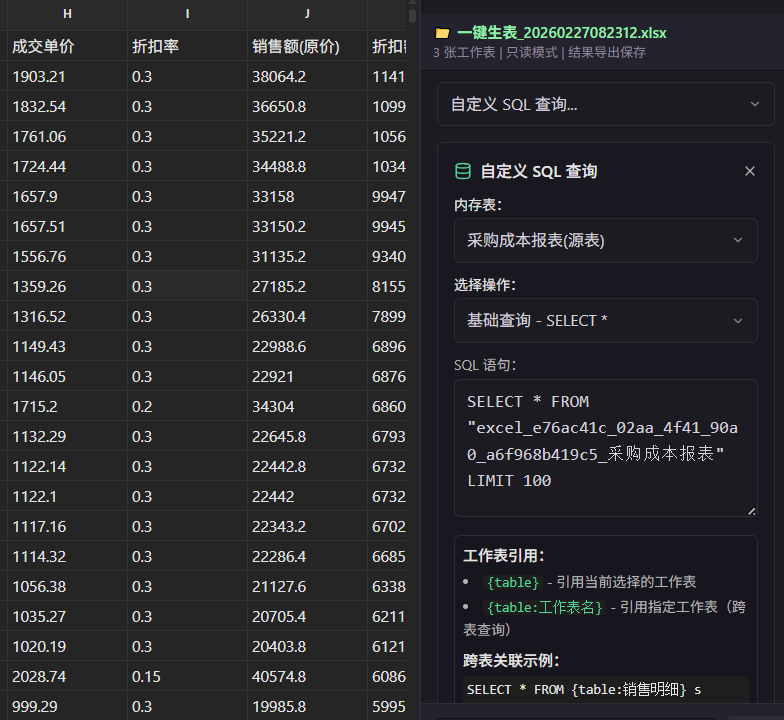The width and height of the screenshot is (784, 720).
Task: Open the 自定义 SQL 查询... top dropdown
Action: 606,104
